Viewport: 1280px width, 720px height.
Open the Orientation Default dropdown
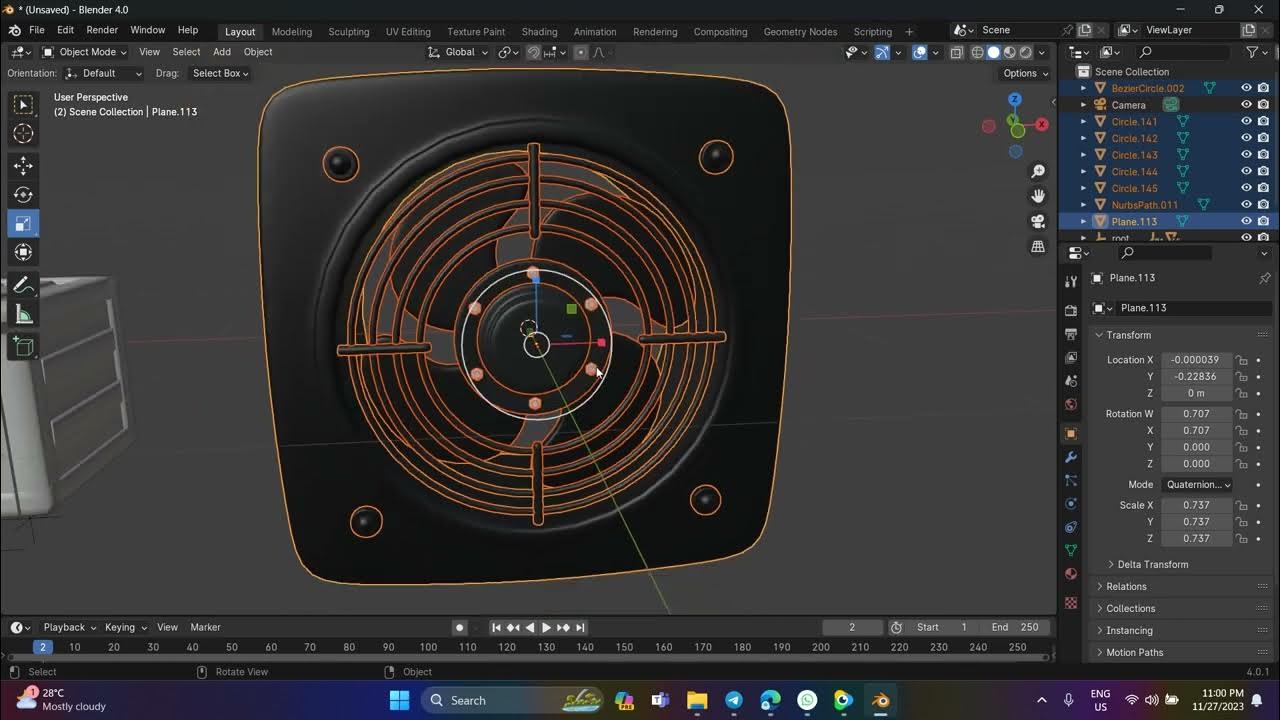[x=103, y=73]
